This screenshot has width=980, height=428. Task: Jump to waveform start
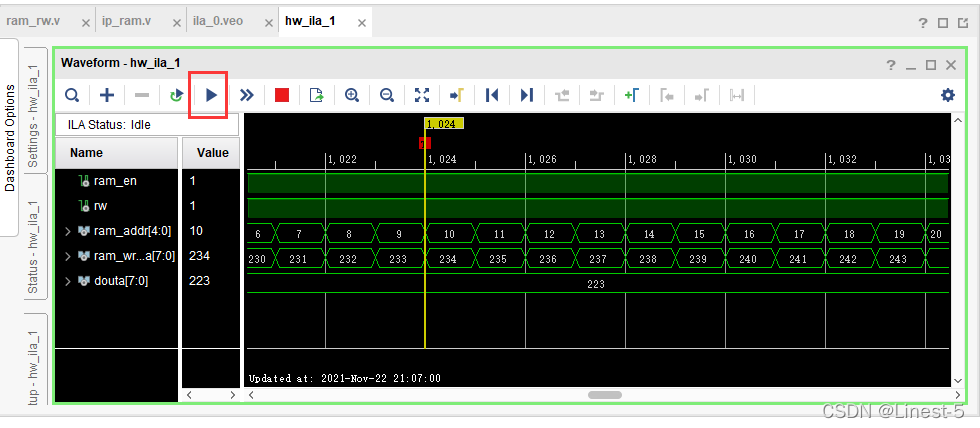click(x=492, y=95)
